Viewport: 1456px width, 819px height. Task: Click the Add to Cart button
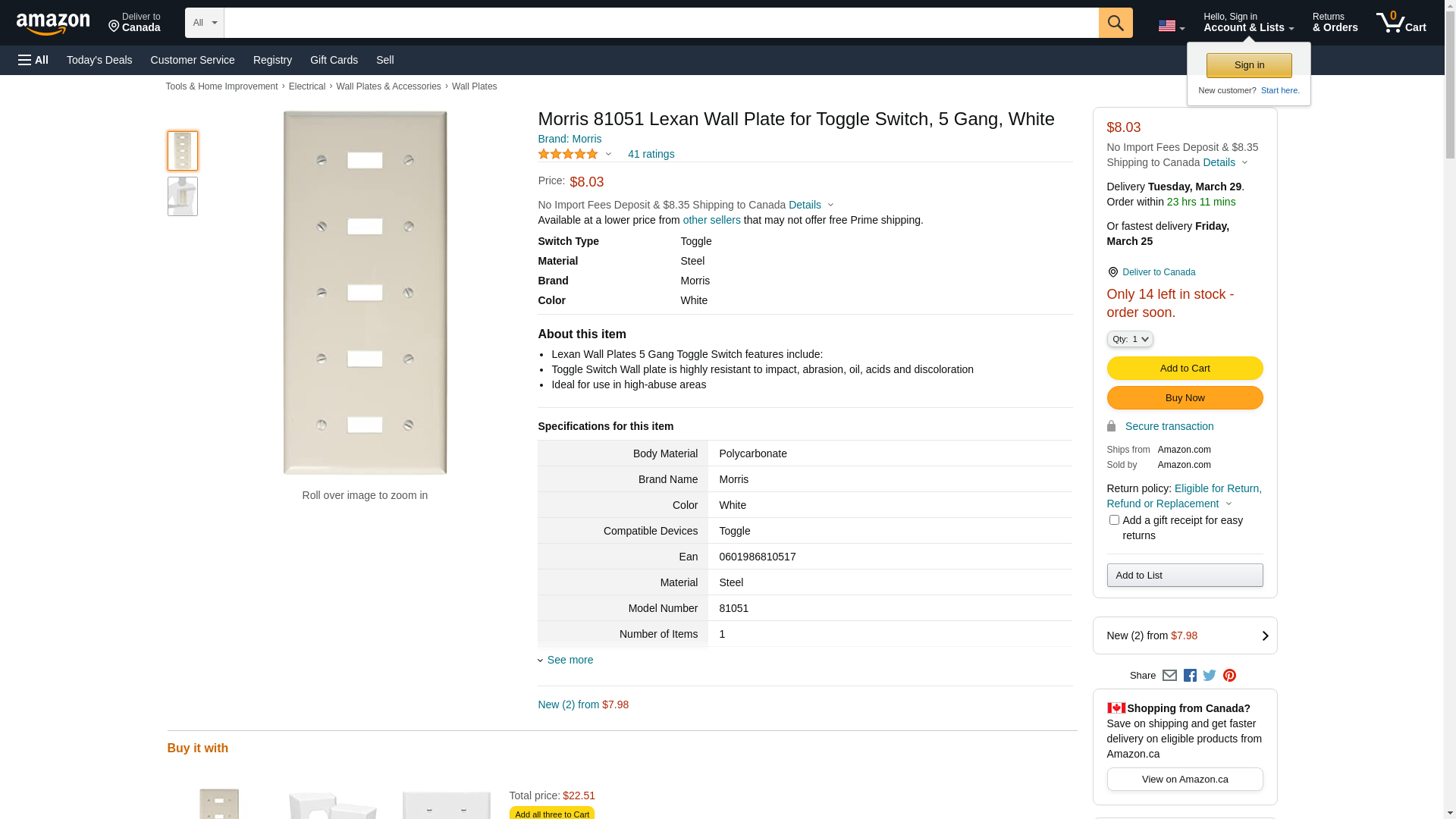point(1185,368)
